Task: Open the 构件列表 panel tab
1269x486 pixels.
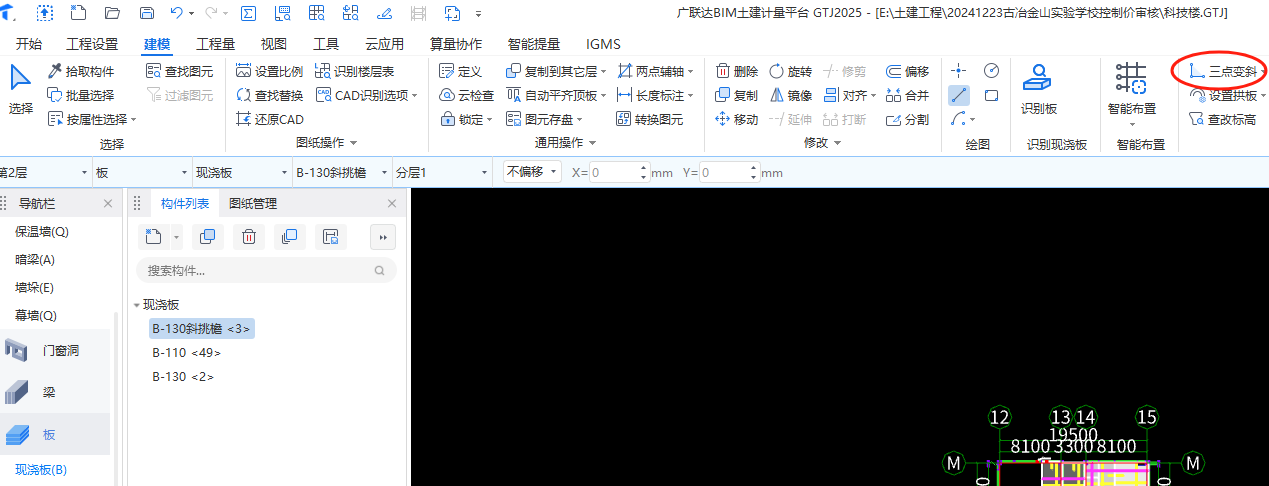Action: 185,203
